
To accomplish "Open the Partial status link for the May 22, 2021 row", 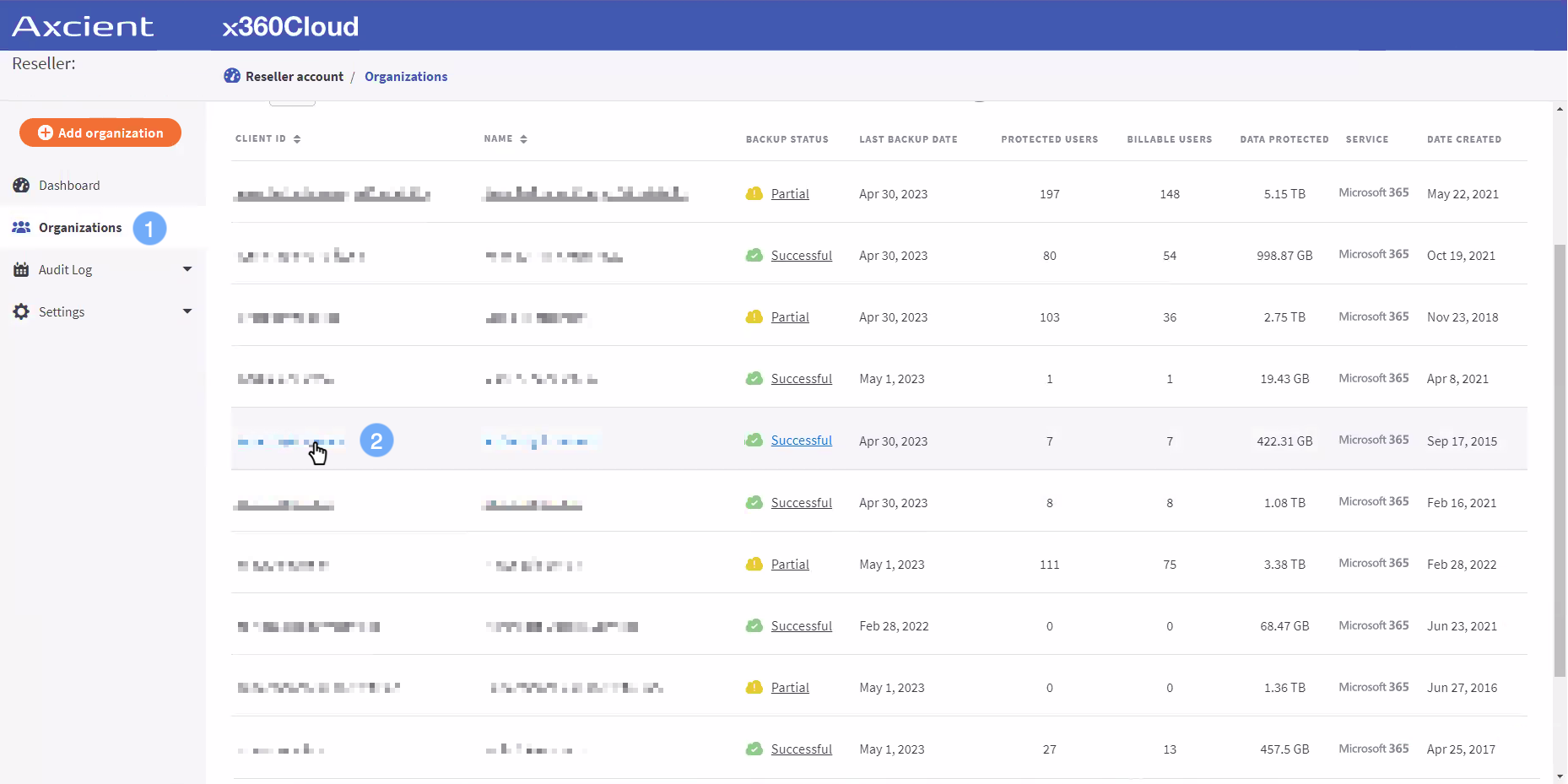I will [x=790, y=194].
